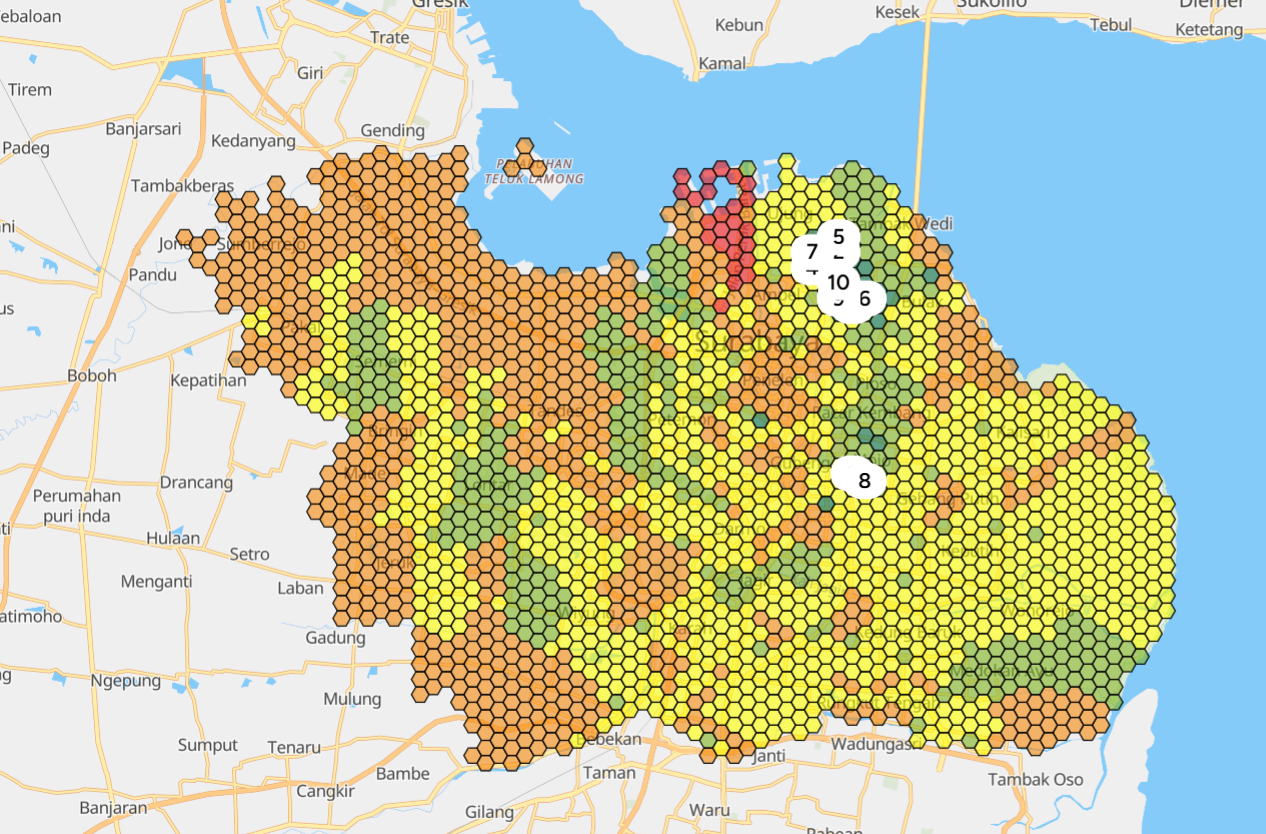Click topmost orange hexagon above Teluk Lamong label
The image size is (1266, 834).
pos(525,146)
